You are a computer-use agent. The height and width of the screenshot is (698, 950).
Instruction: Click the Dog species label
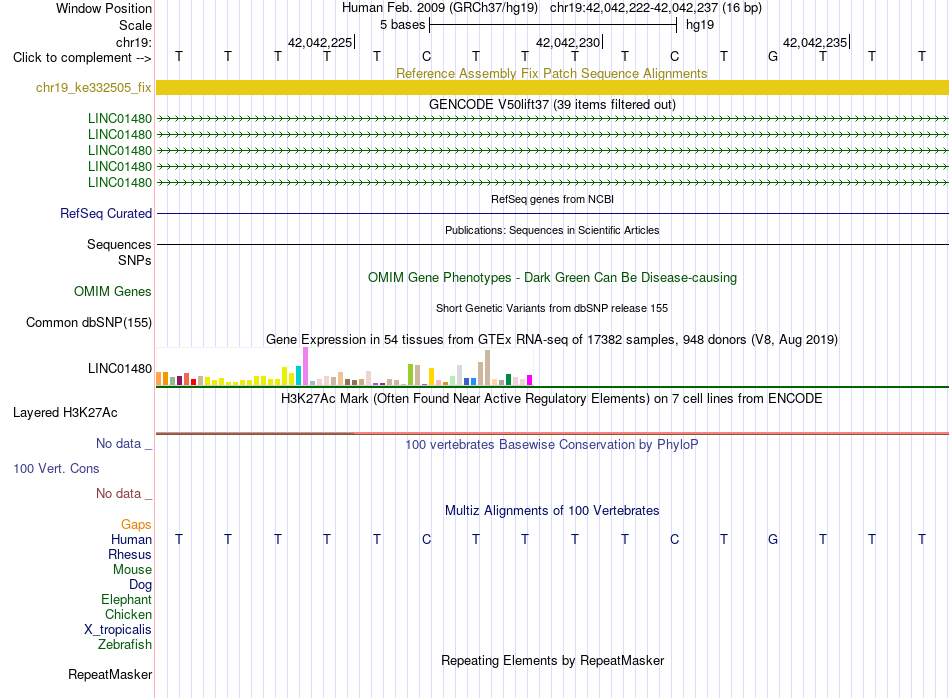(x=141, y=584)
